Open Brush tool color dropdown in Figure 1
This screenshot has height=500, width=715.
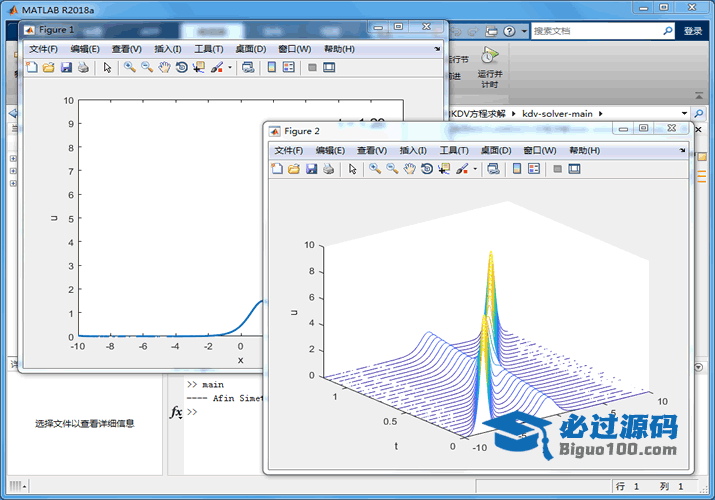[x=230, y=68]
